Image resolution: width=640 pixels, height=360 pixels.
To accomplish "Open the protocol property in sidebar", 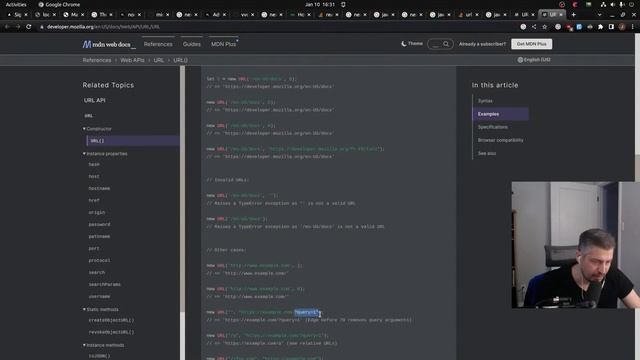I will [99, 260].
